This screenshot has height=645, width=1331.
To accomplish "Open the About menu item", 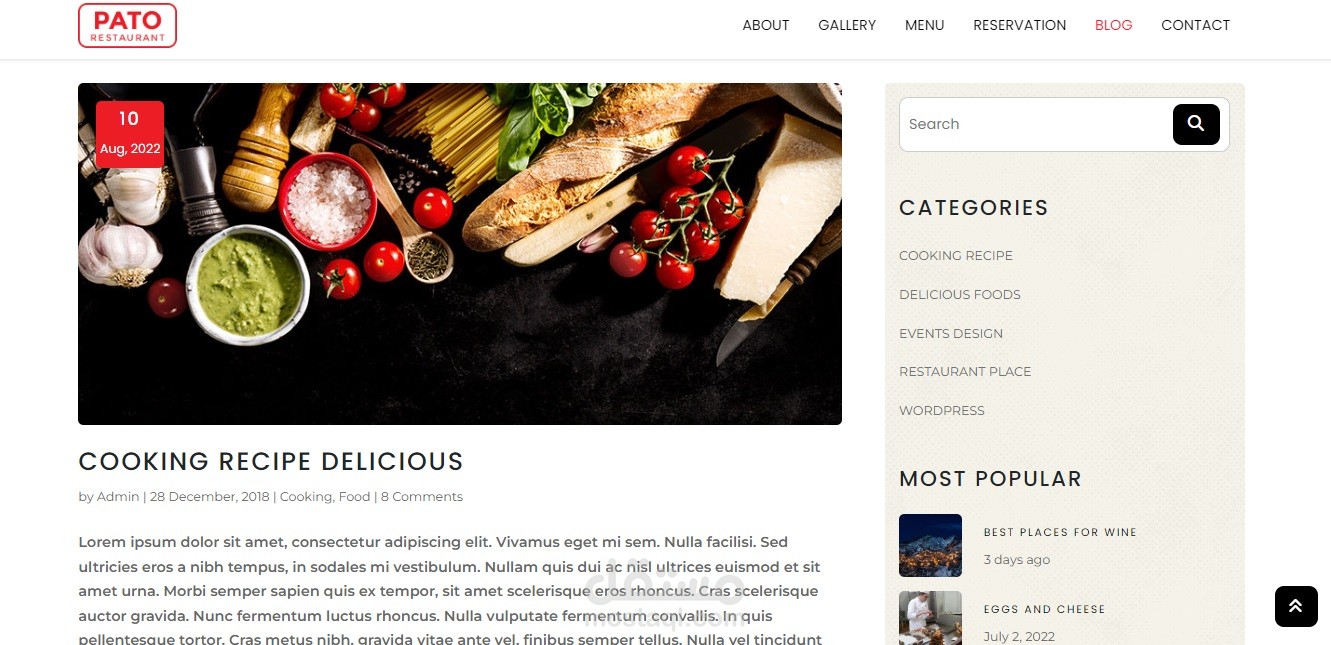I will click(766, 25).
